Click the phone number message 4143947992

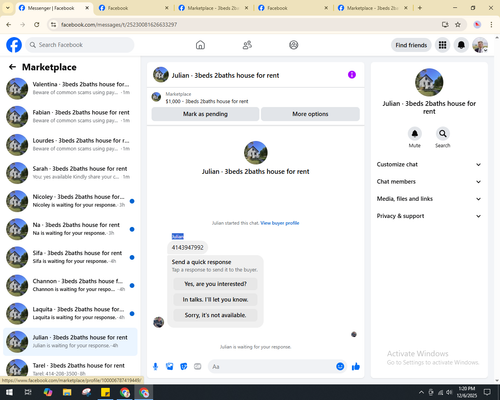click(187, 247)
